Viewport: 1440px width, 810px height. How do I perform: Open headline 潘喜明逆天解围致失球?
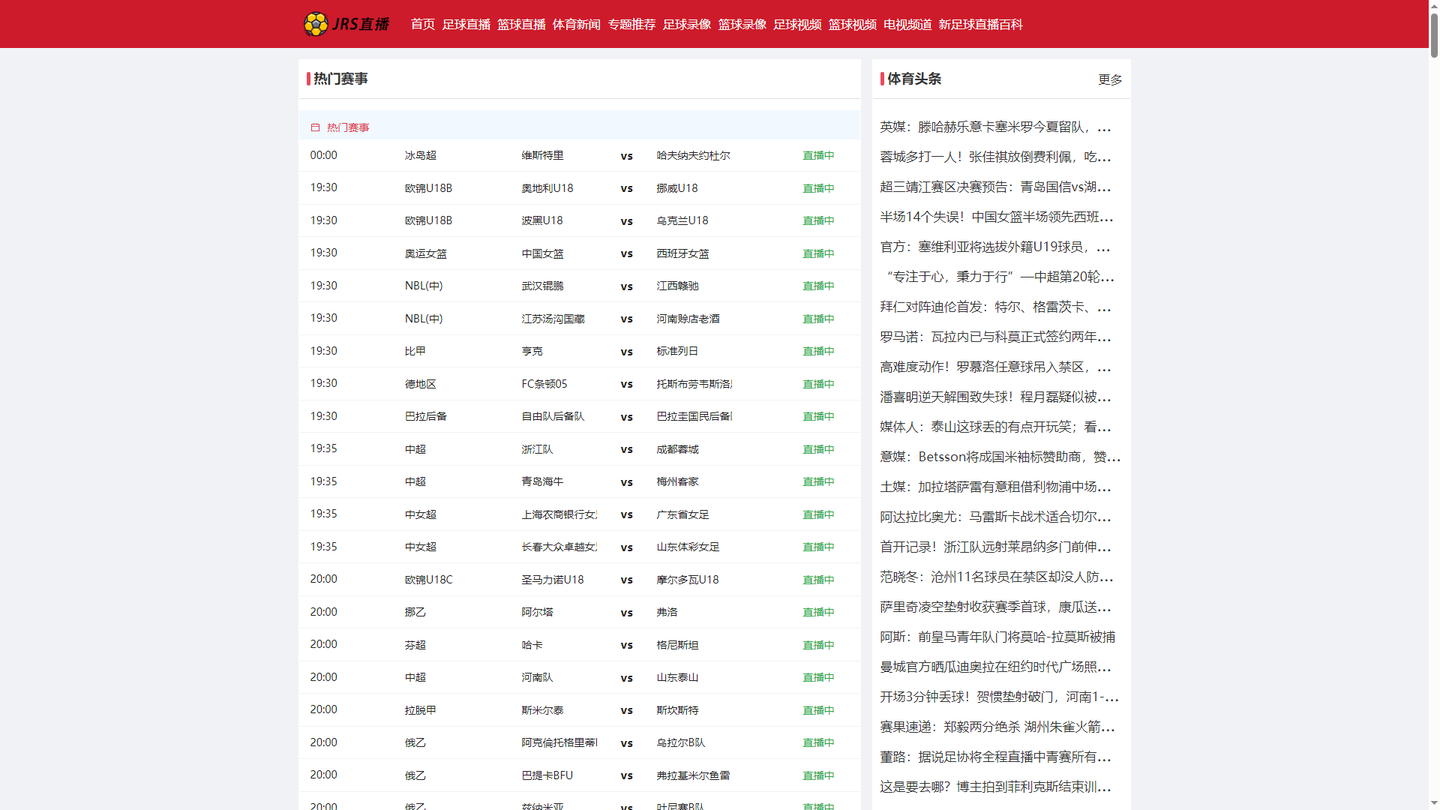(996, 397)
